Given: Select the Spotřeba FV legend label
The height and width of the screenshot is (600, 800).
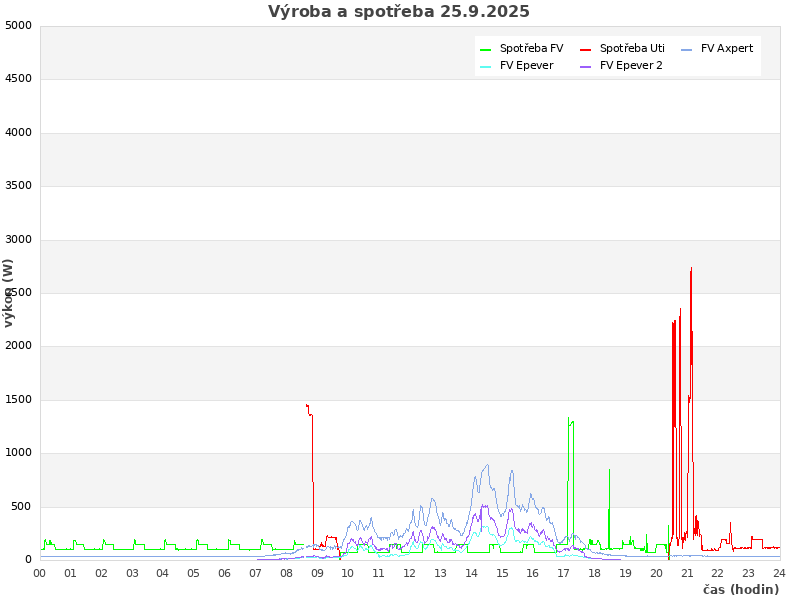Looking at the screenshot, I should (531, 48).
